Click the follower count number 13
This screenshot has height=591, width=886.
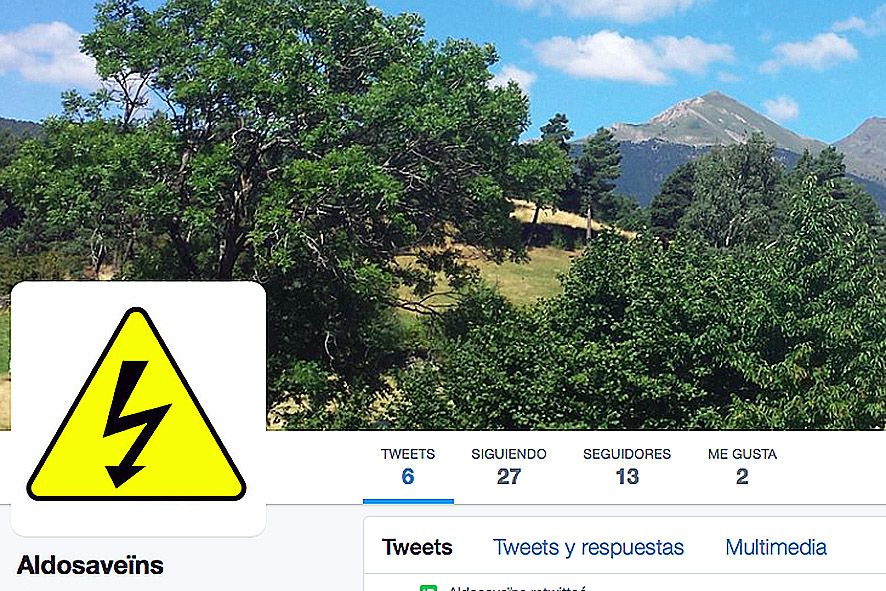[x=627, y=476]
